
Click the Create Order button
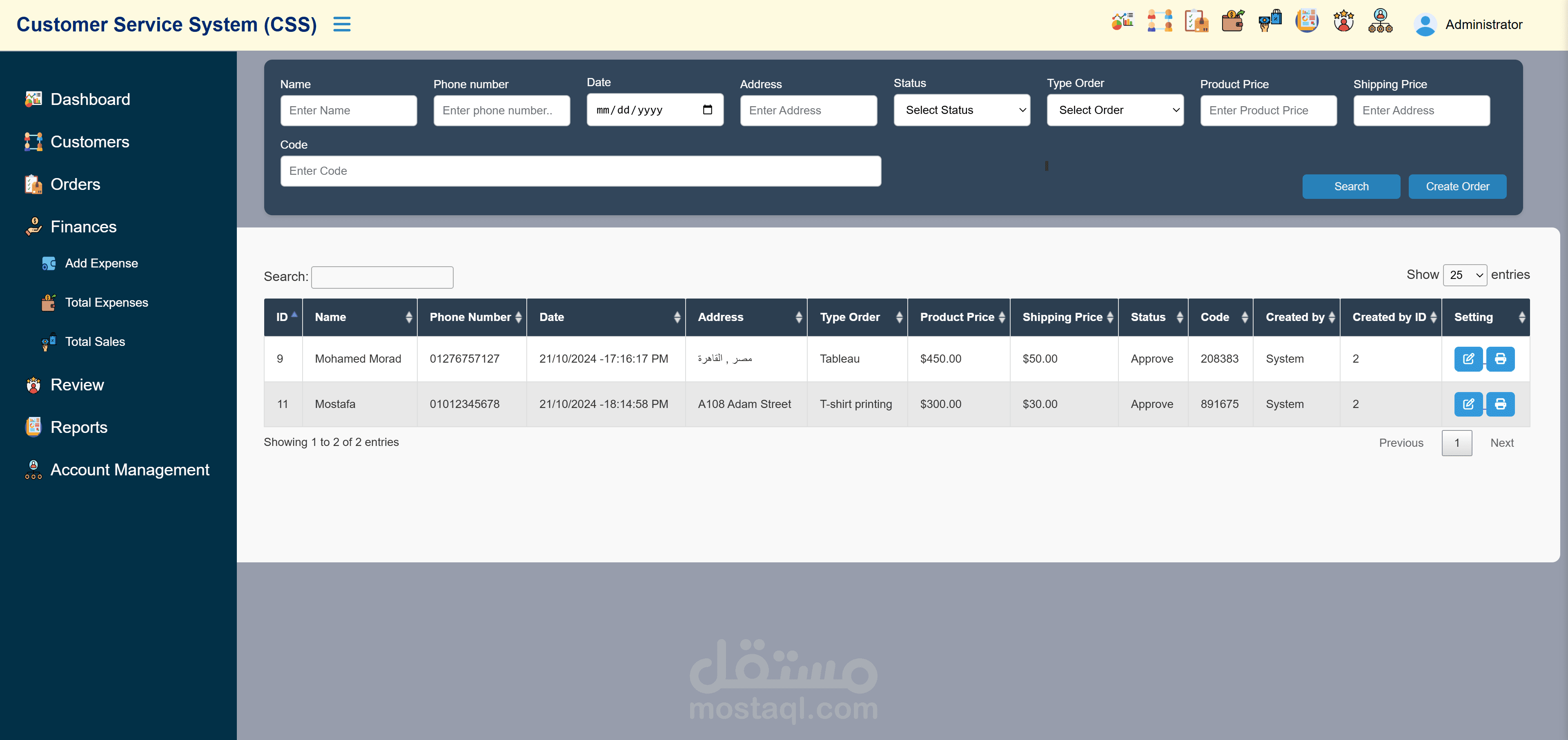(1457, 186)
